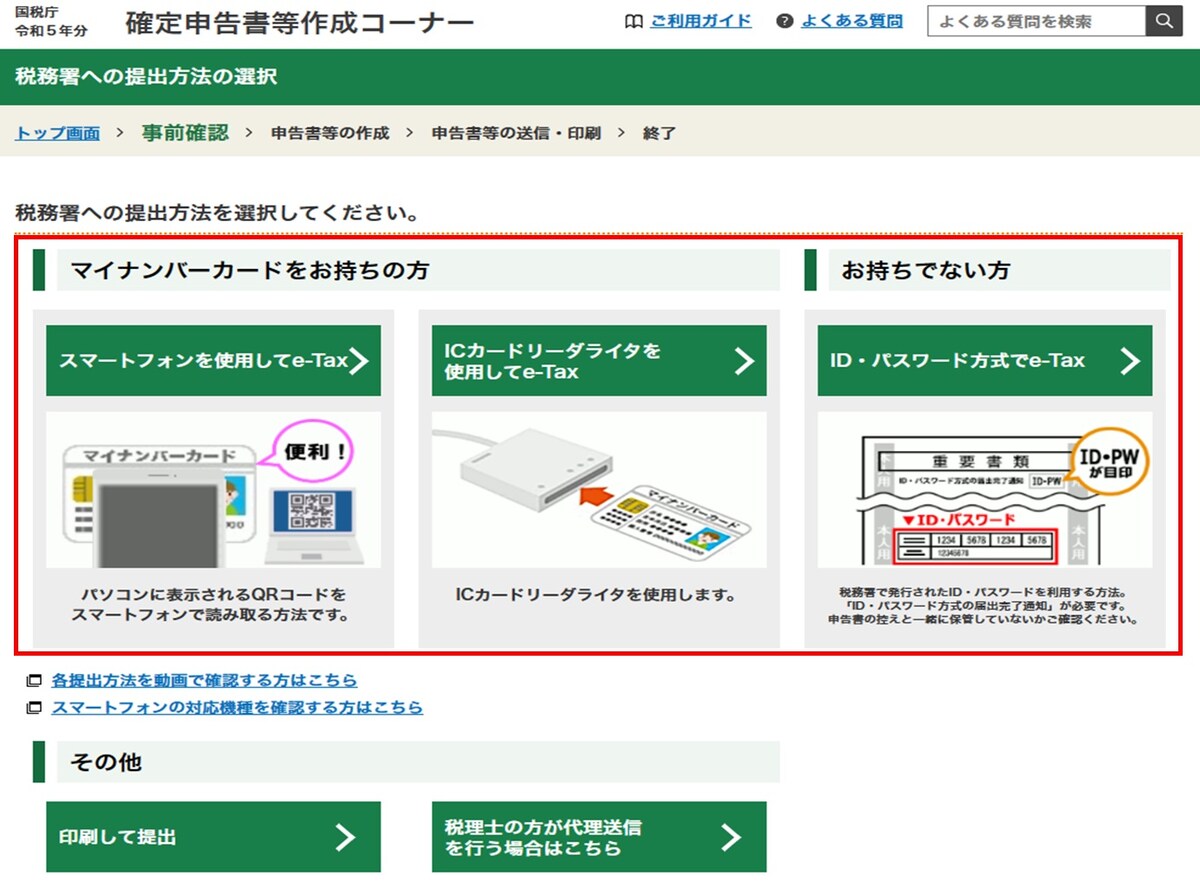Click the chevron arrow on スマートフォンを使用してe-Tax button
The height and width of the screenshot is (889, 1200).
point(359,361)
